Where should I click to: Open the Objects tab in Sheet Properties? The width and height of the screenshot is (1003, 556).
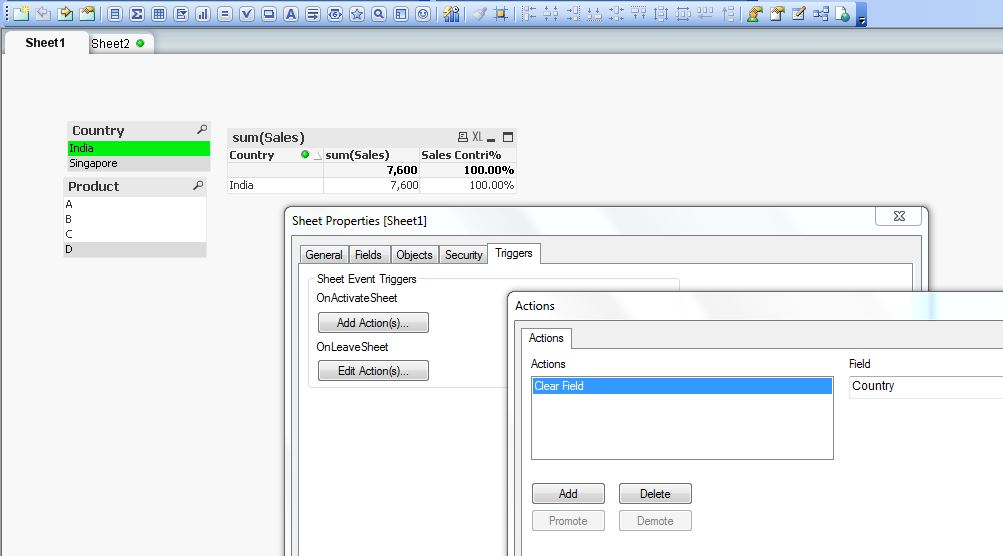[x=415, y=255]
